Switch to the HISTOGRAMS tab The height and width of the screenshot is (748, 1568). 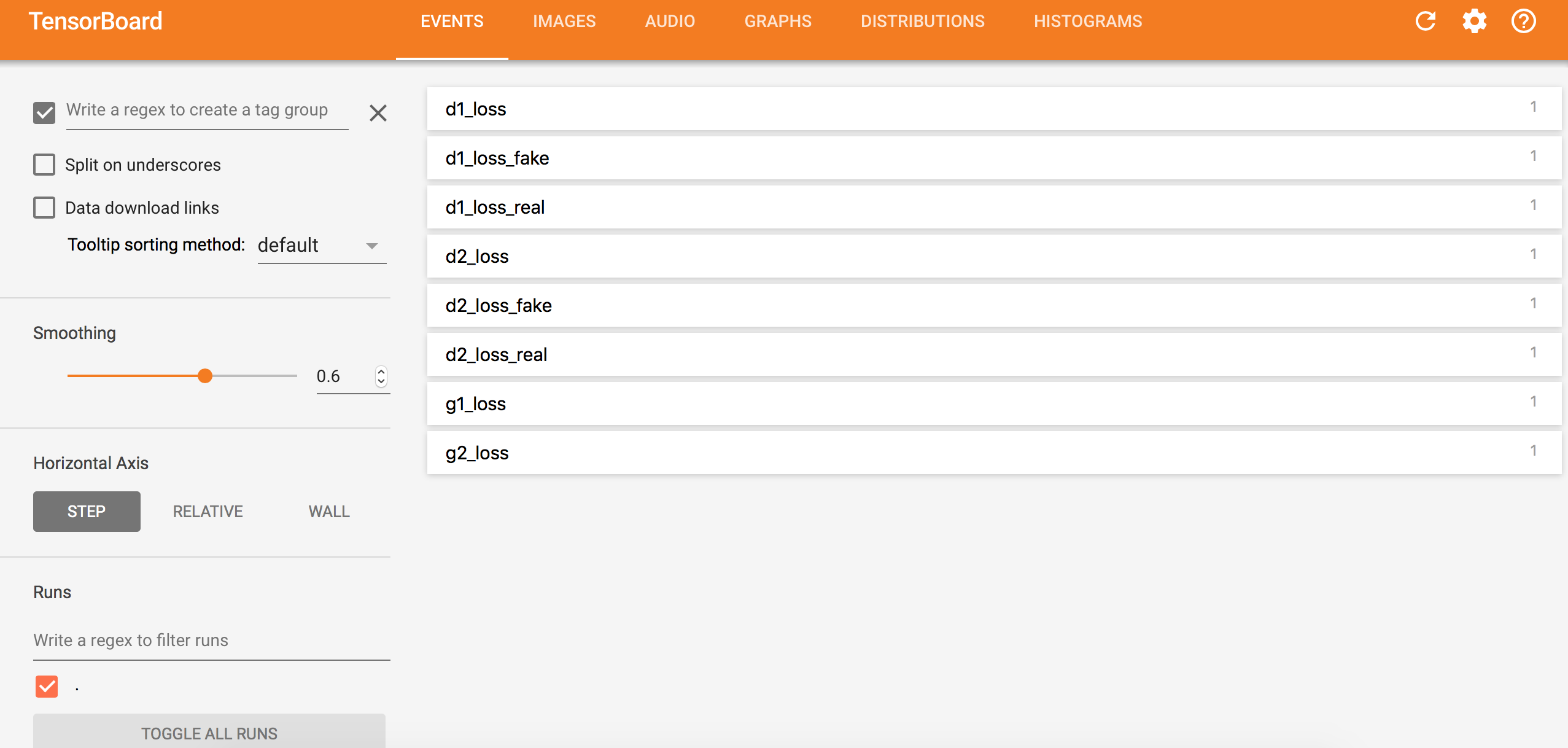coord(1087,21)
